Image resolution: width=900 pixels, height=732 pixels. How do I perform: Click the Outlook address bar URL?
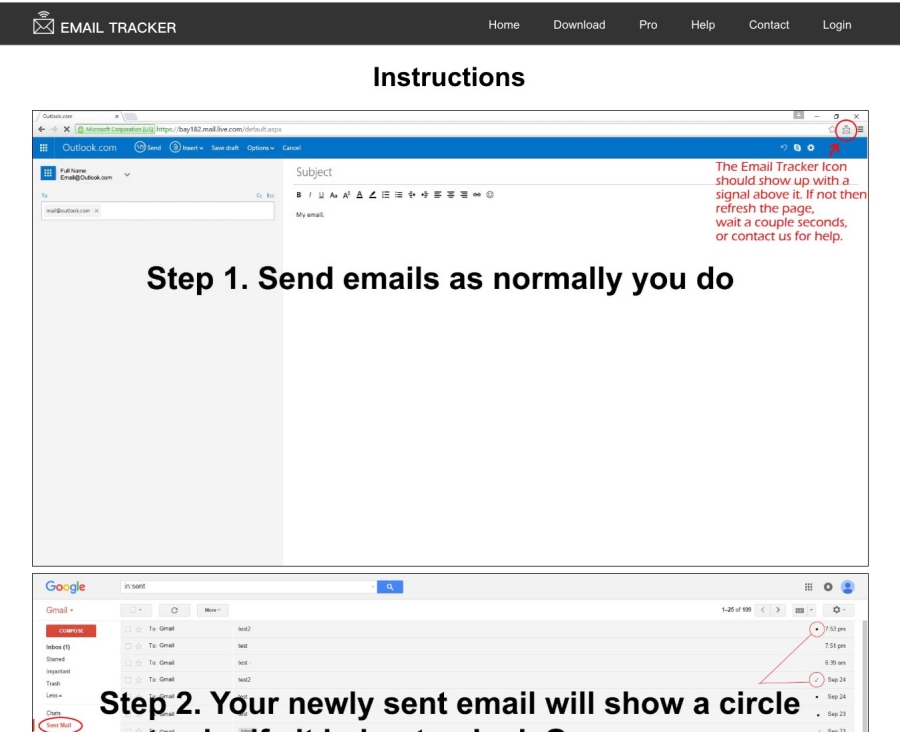point(219,129)
